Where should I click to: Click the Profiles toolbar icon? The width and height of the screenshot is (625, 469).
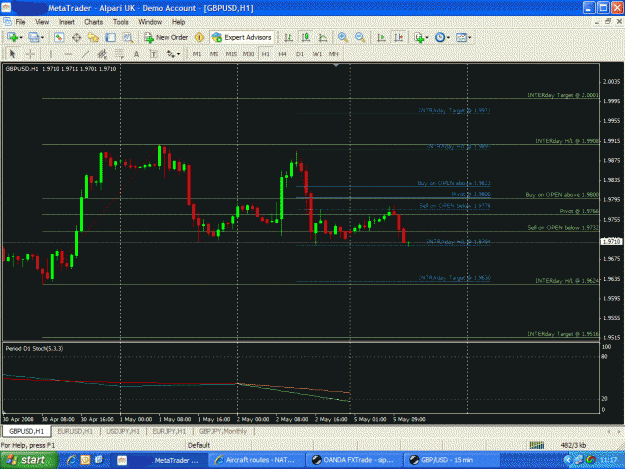click(33, 37)
